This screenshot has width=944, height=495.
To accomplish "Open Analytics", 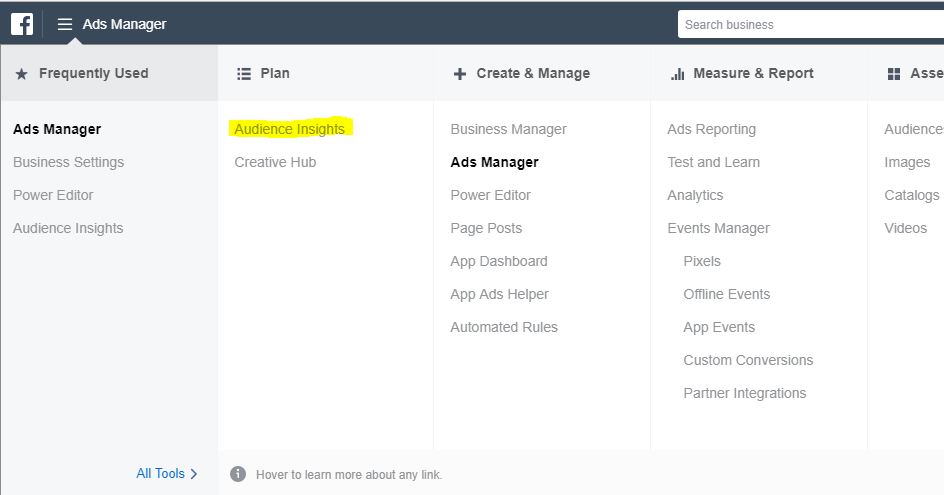I will click(695, 195).
